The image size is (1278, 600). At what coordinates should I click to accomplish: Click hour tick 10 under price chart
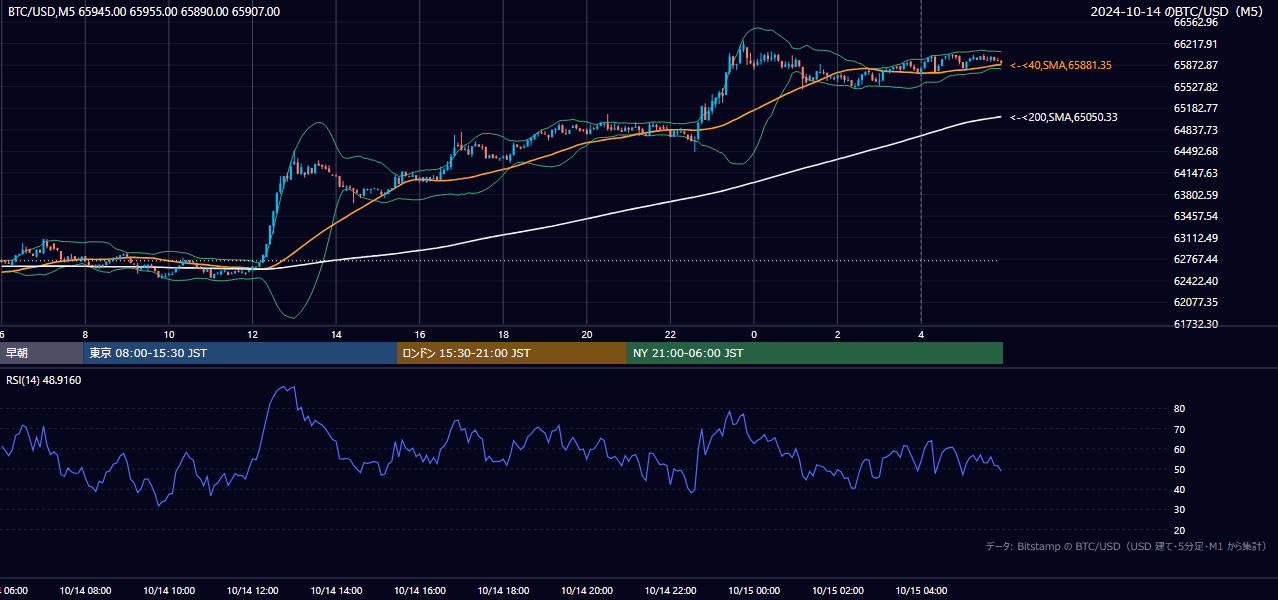pos(169,335)
